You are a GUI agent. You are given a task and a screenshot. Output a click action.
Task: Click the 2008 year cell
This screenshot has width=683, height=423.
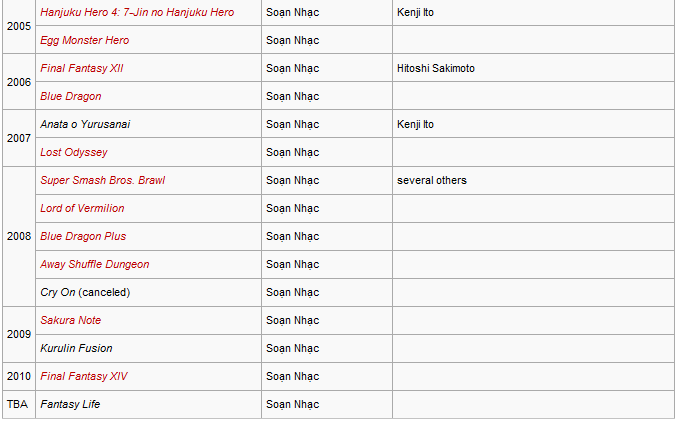(x=18, y=236)
